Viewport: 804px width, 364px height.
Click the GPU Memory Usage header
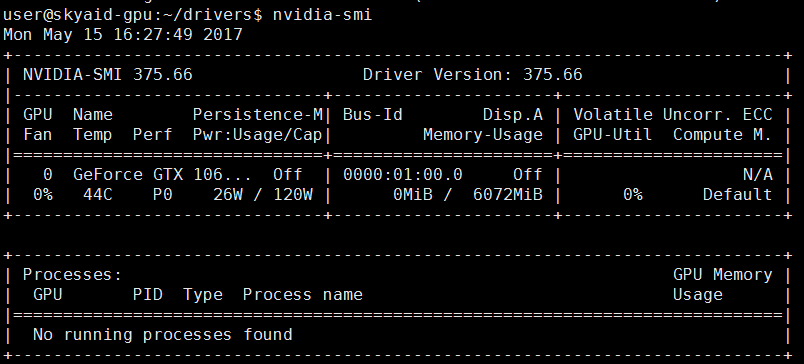click(x=722, y=285)
